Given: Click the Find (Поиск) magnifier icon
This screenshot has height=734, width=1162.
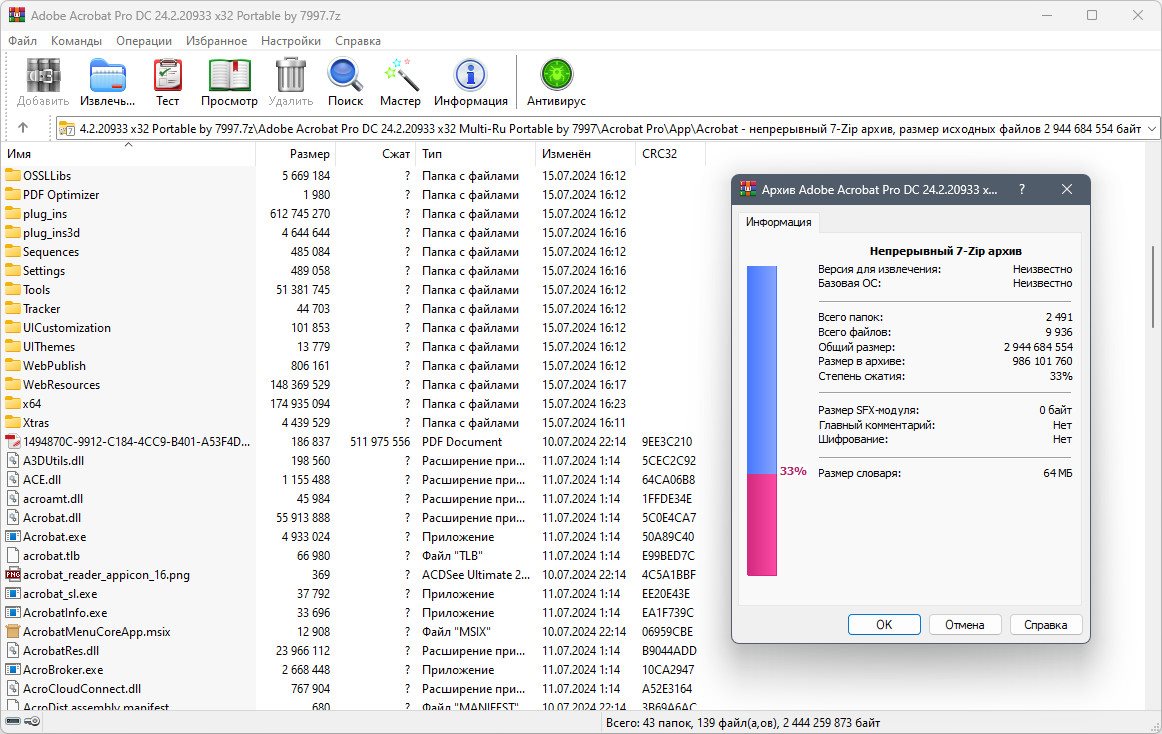Looking at the screenshot, I should coord(345,81).
